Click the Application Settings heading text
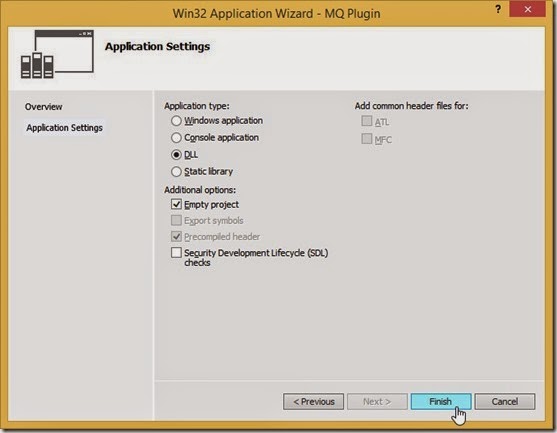 click(157, 47)
